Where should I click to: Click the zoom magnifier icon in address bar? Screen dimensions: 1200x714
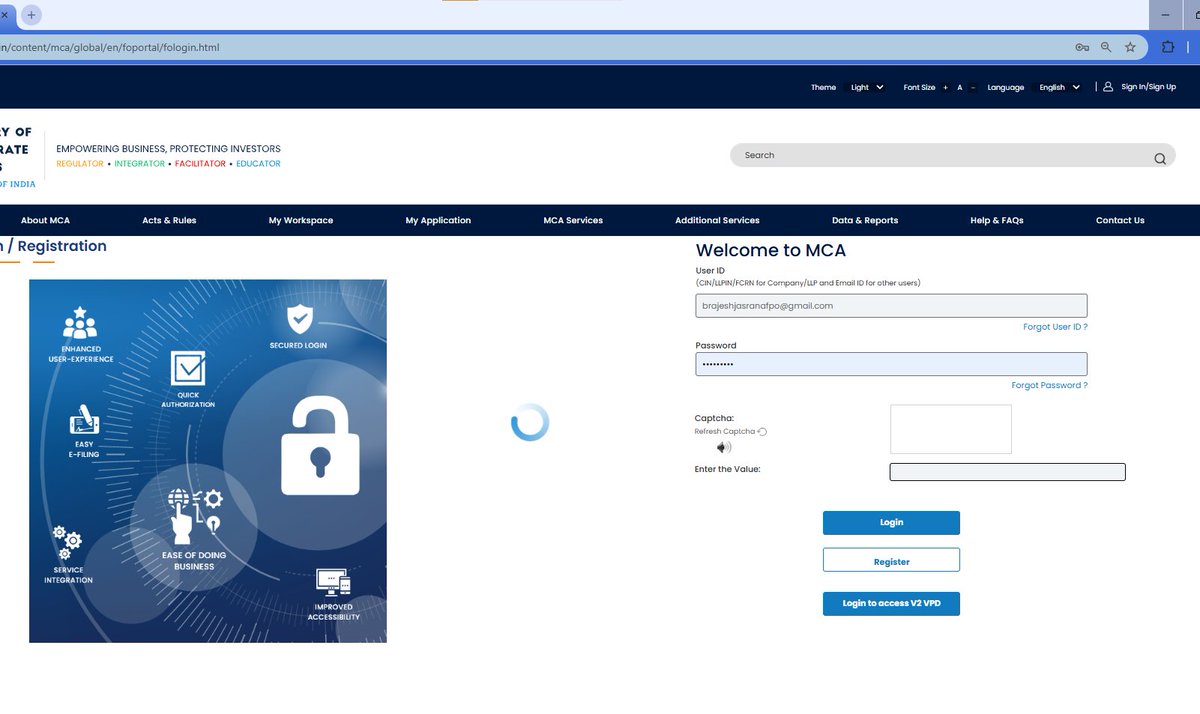[1106, 47]
